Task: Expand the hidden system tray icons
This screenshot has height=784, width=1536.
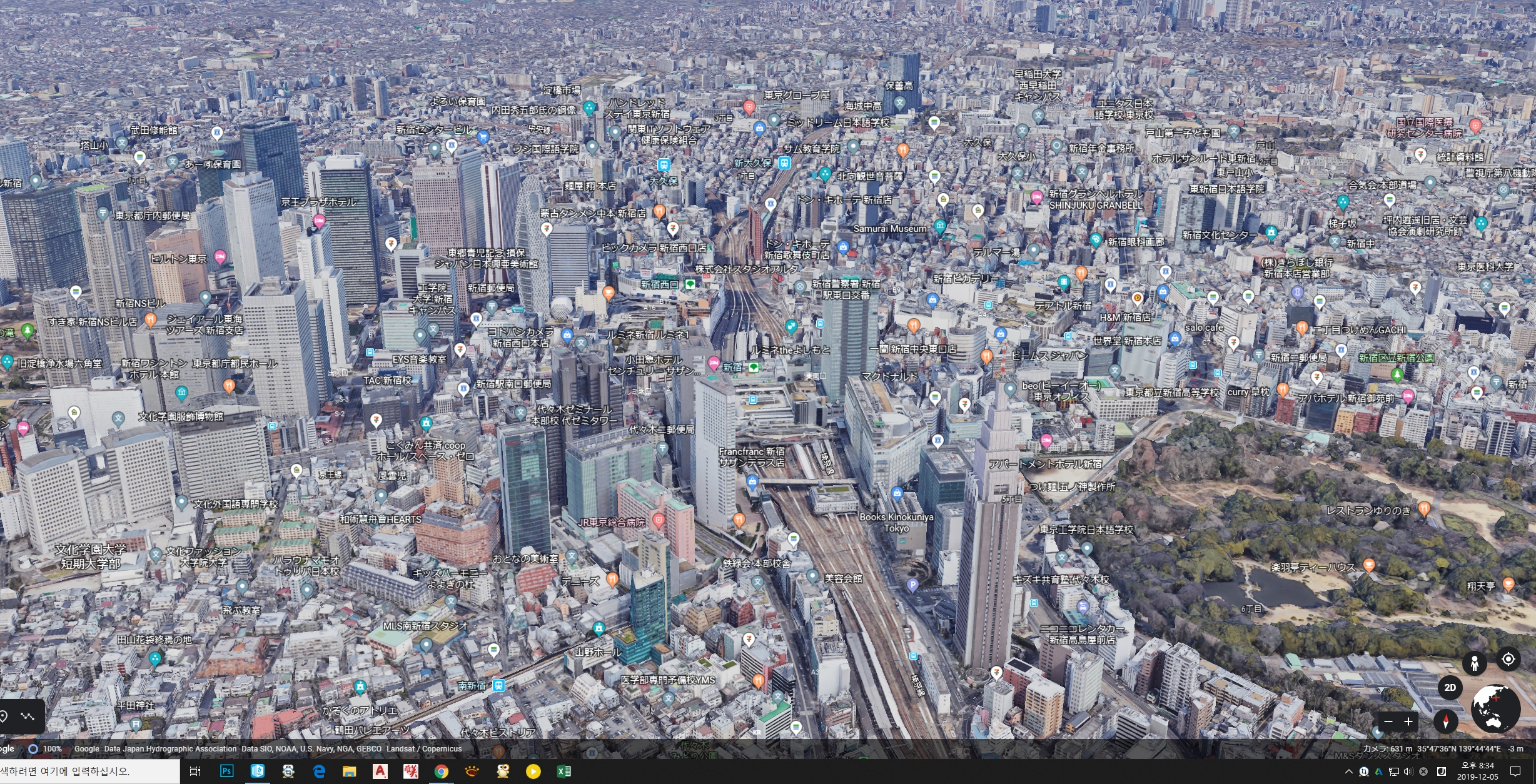Action: 1348,771
